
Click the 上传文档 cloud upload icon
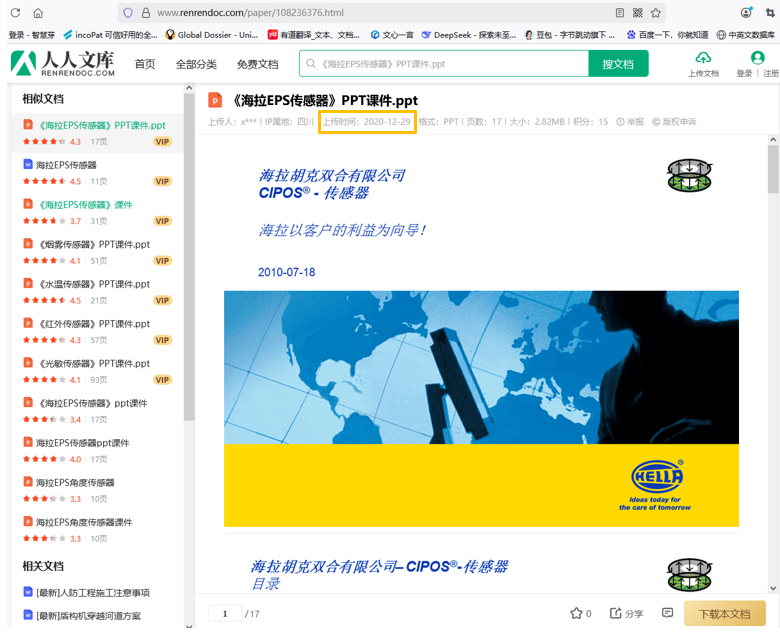(703, 59)
